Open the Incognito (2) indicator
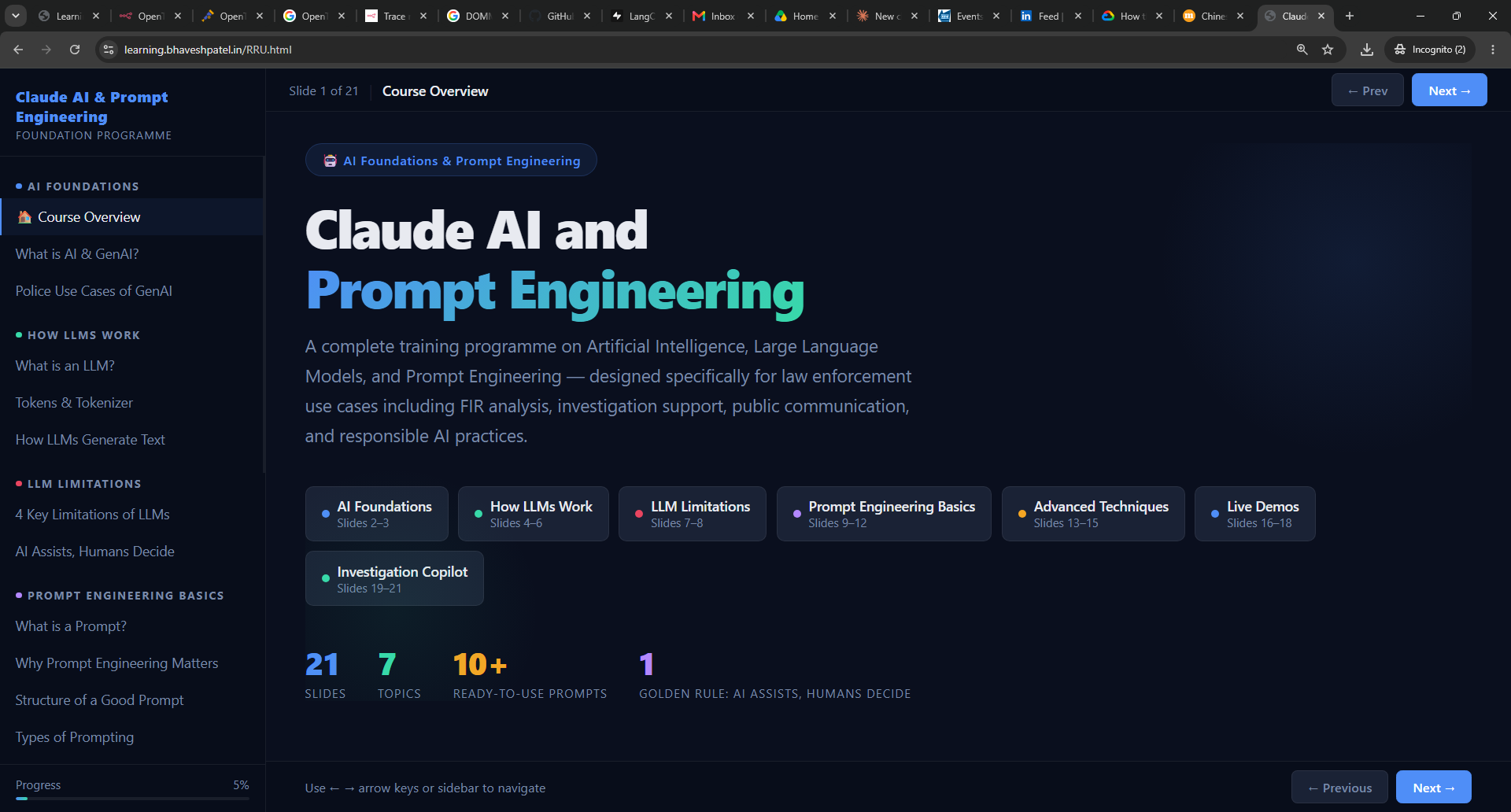Screen dimensions: 1511x812 click(1430, 50)
